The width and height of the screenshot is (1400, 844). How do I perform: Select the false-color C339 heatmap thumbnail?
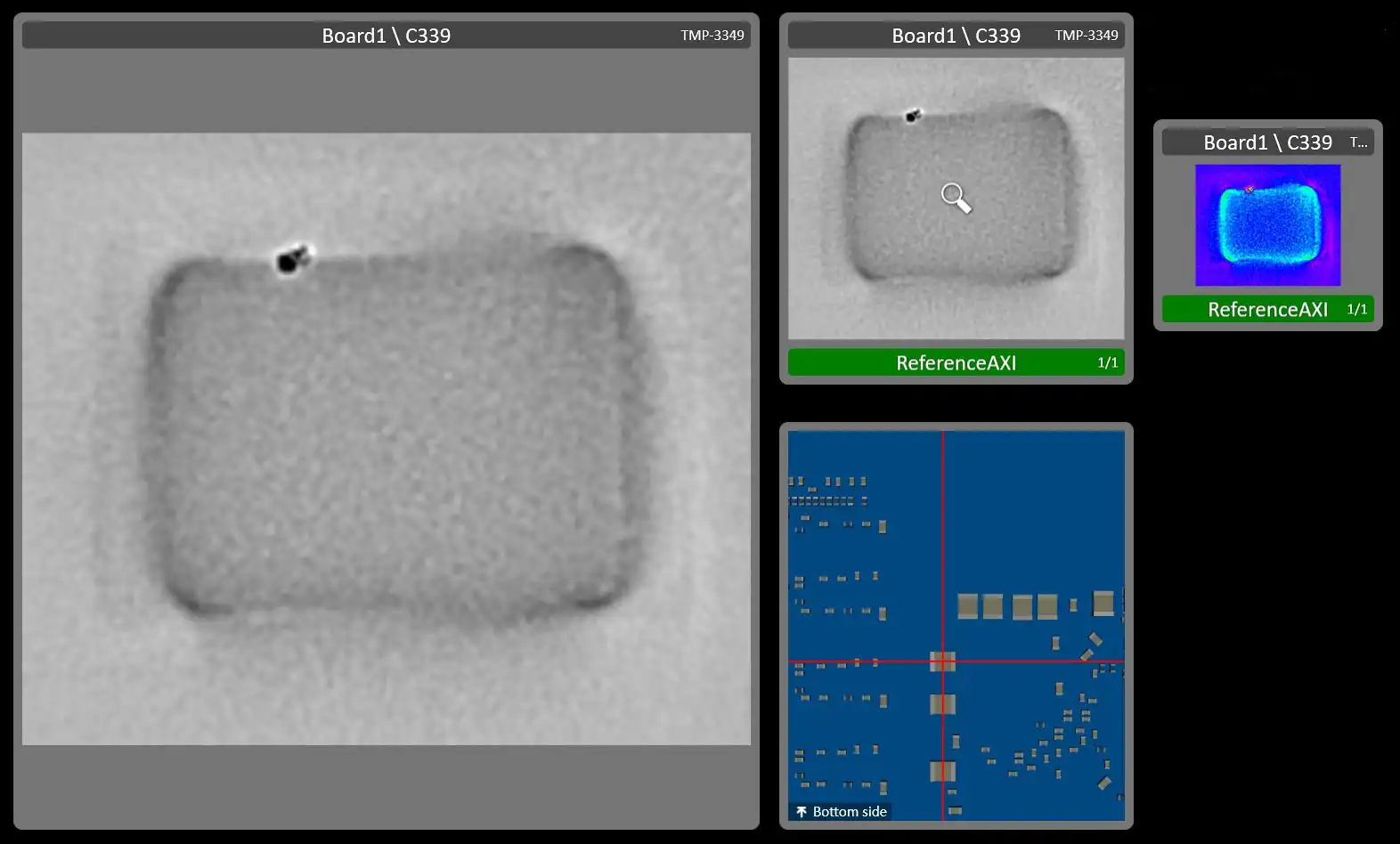click(1267, 225)
